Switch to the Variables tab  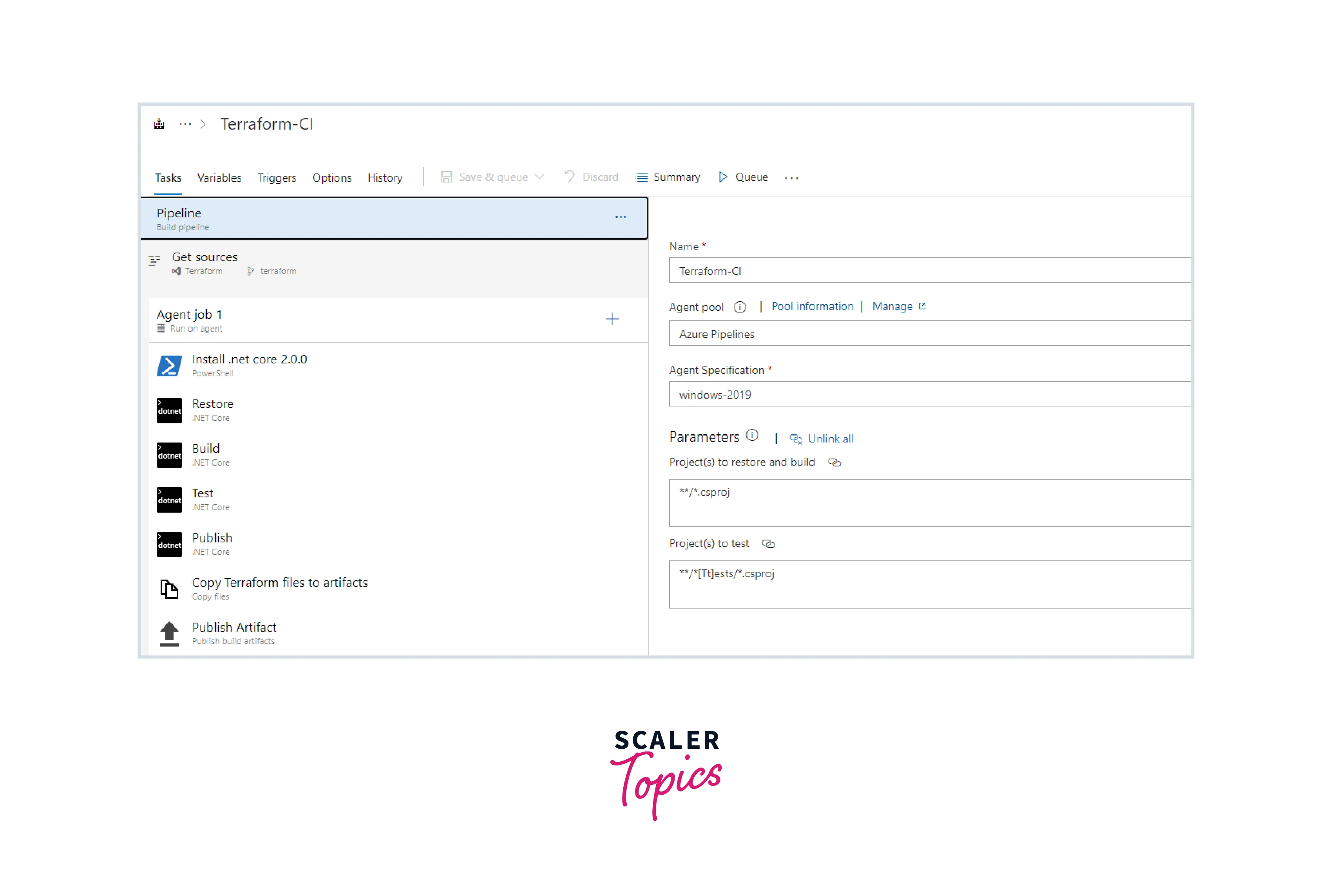click(x=219, y=178)
